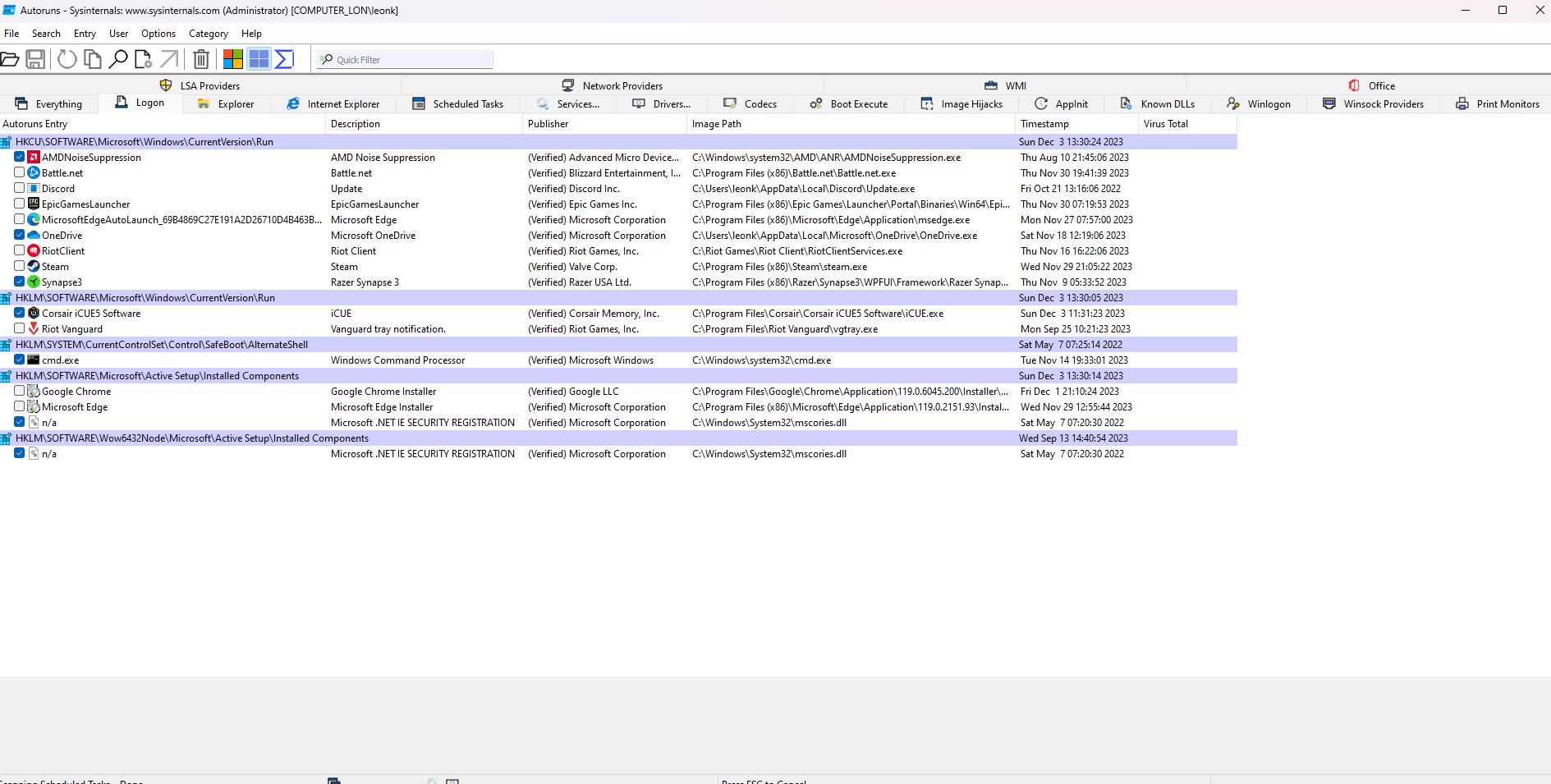The height and width of the screenshot is (784, 1551).
Task: Click '(Verified) Valve Corp.' publisher cell
Action: 572,267
